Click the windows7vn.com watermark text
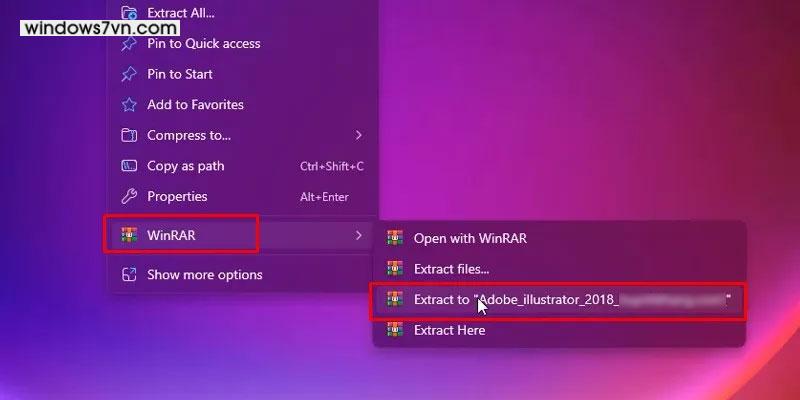This screenshot has width=800, height=400. [100, 28]
